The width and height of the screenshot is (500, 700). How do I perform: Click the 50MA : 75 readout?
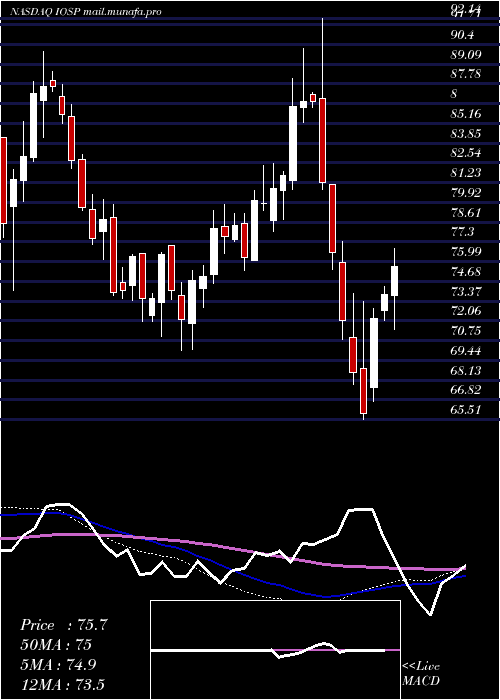click(x=56, y=645)
